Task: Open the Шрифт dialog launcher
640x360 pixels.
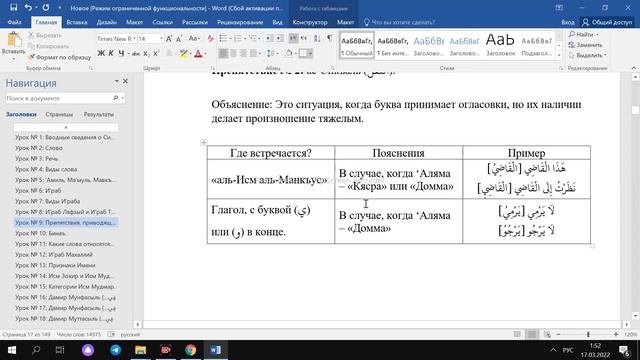Action: [213, 68]
